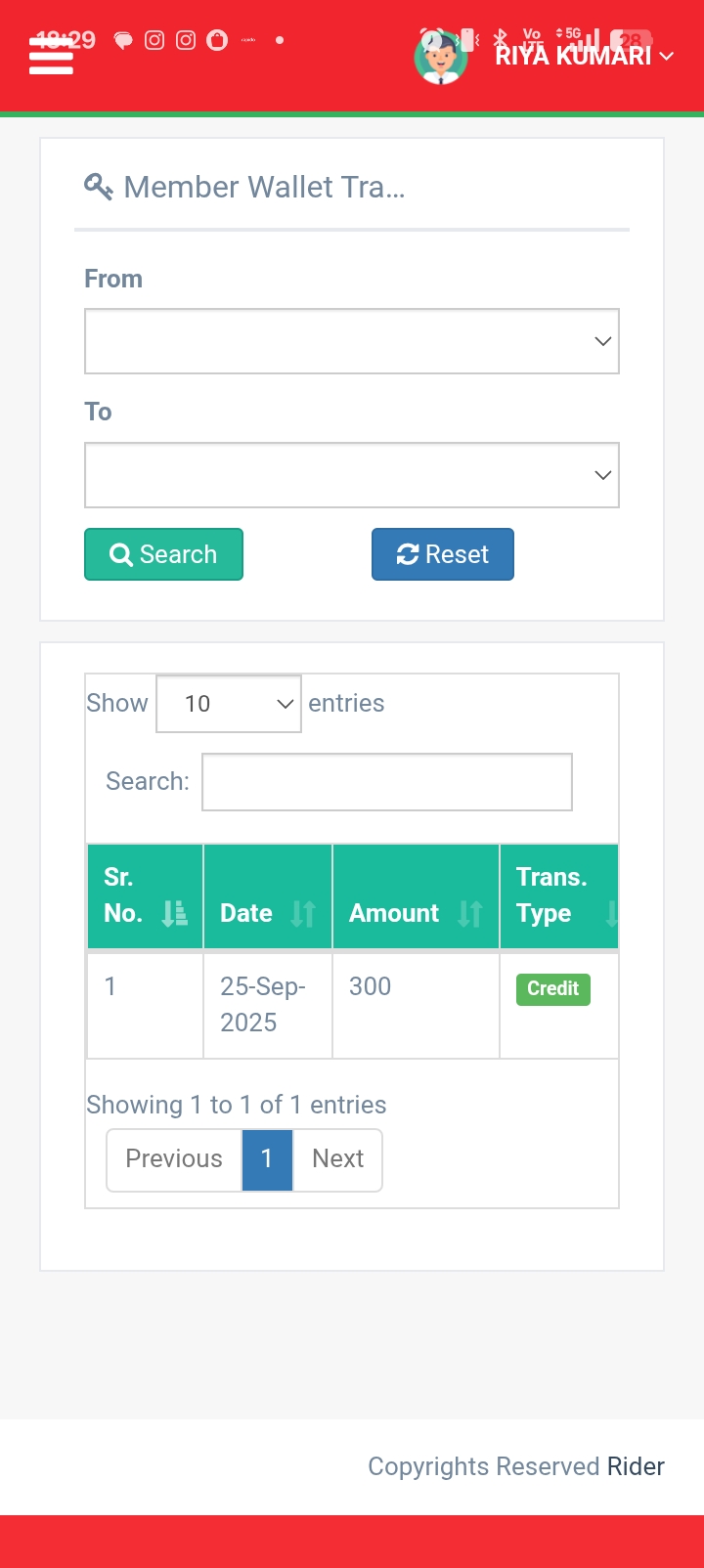Go to the Previous page
Image resolution: width=704 pixels, height=1568 pixels.
pyautogui.click(x=174, y=1159)
